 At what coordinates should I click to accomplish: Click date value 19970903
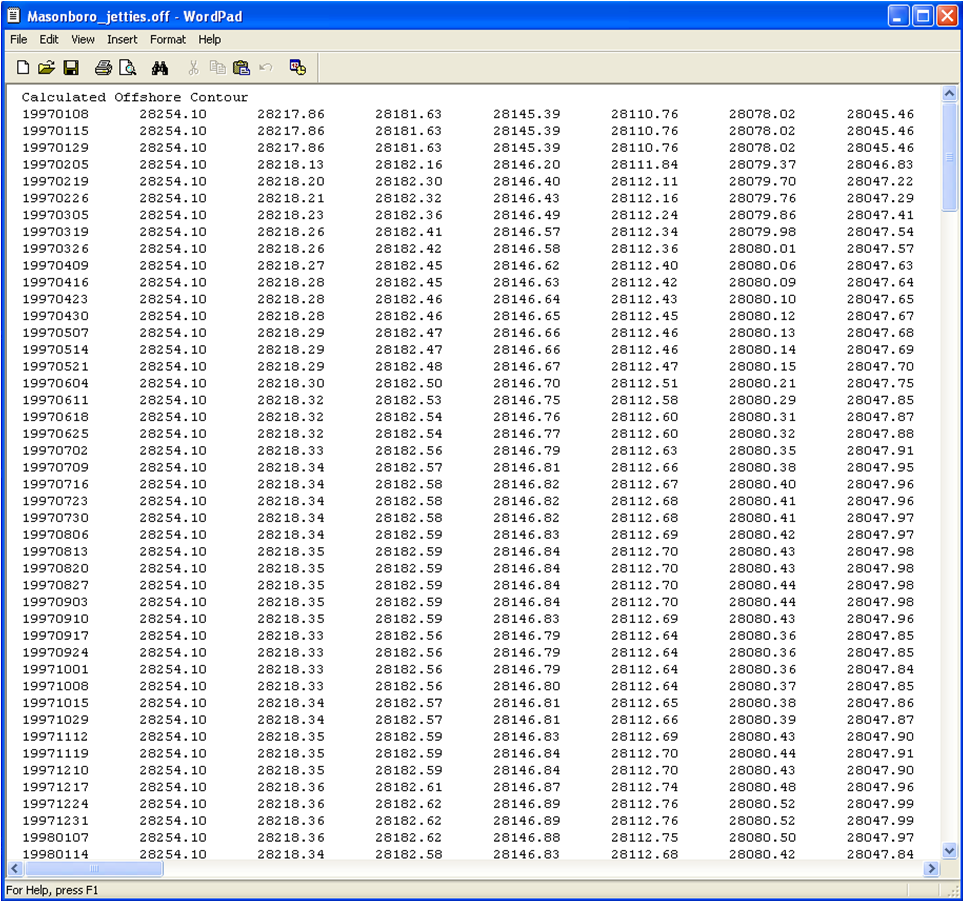coord(55,602)
